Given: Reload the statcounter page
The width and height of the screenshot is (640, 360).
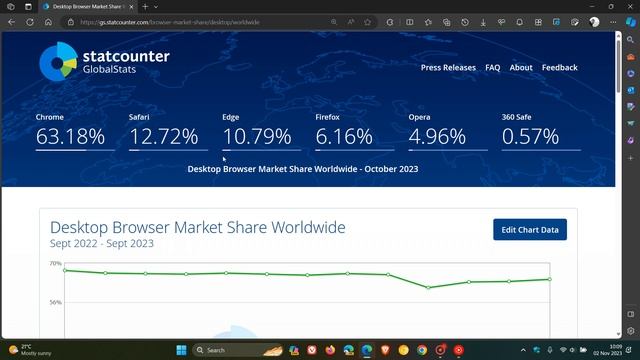Looking at the screenshot, I should click(30, 22).
